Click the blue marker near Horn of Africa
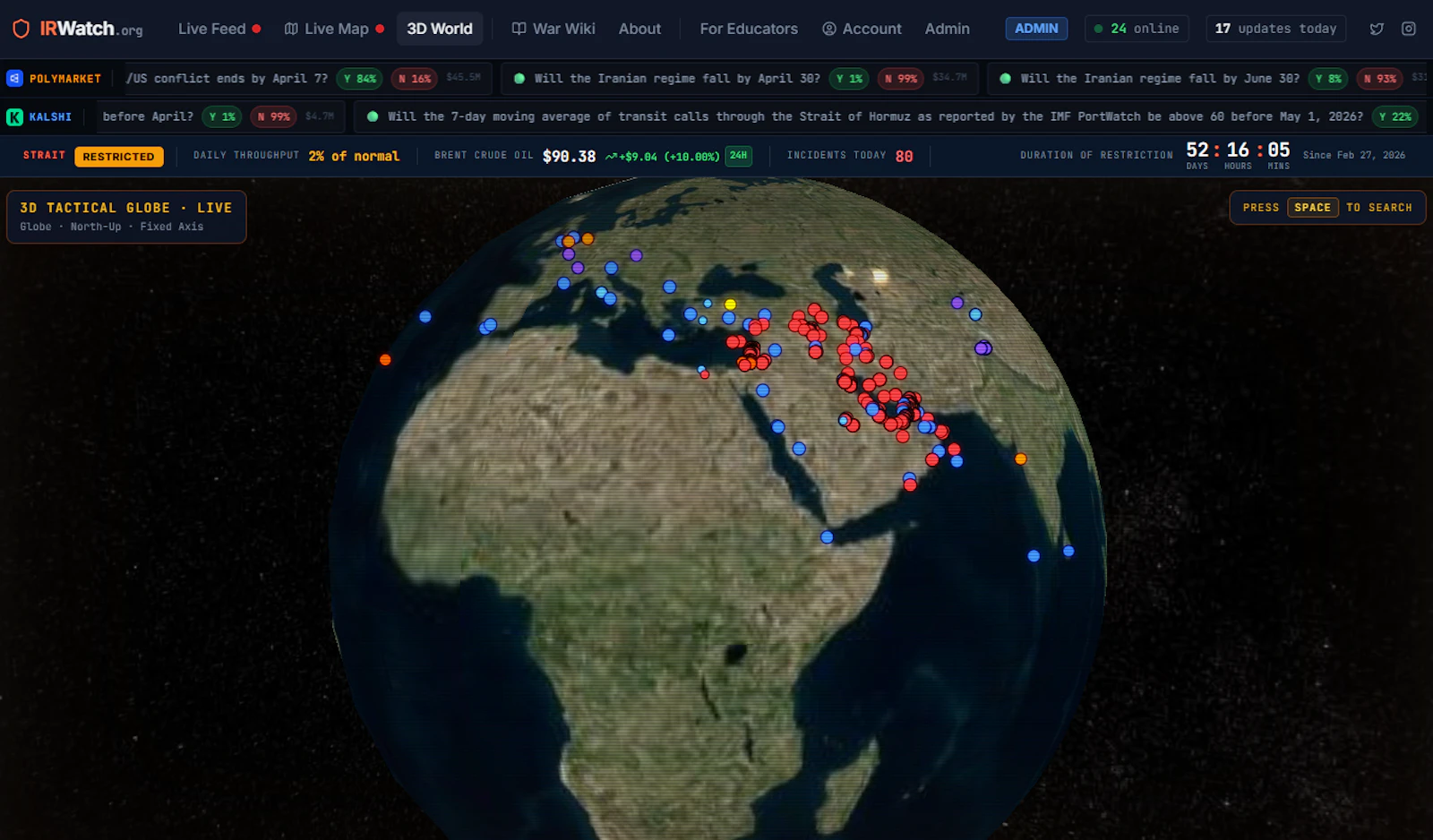Screen dimensions: 1433x840 [827, 537]
